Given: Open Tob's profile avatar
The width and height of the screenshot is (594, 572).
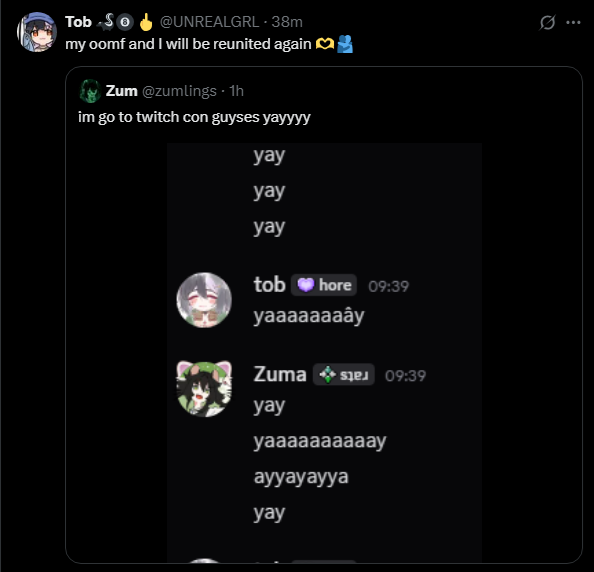Looking at the screenshot, I should [37, 32].
